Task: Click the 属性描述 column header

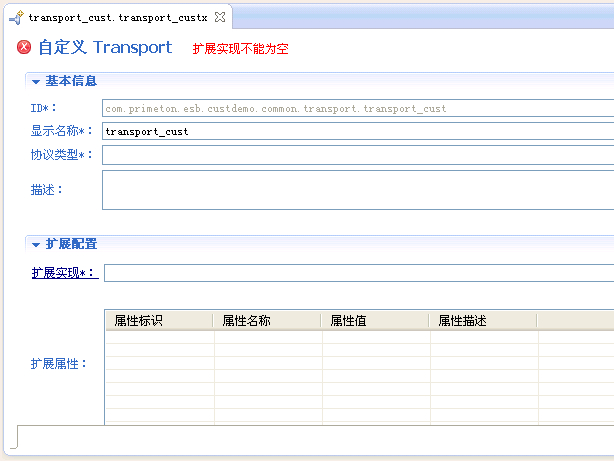Action: 482,321
